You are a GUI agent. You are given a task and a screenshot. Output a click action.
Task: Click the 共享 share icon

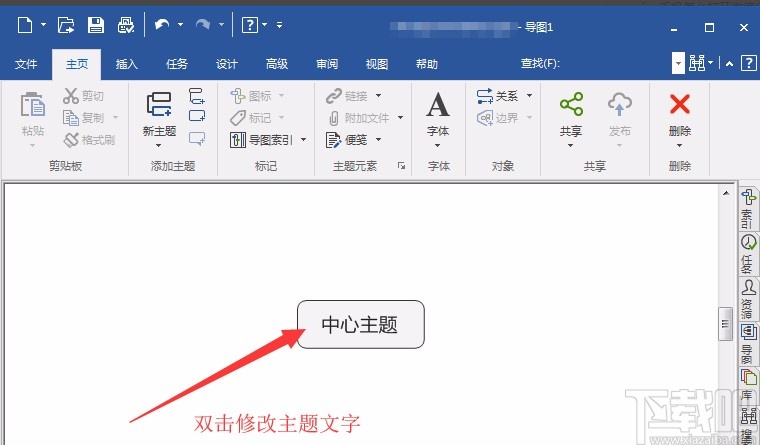(571, 104)
